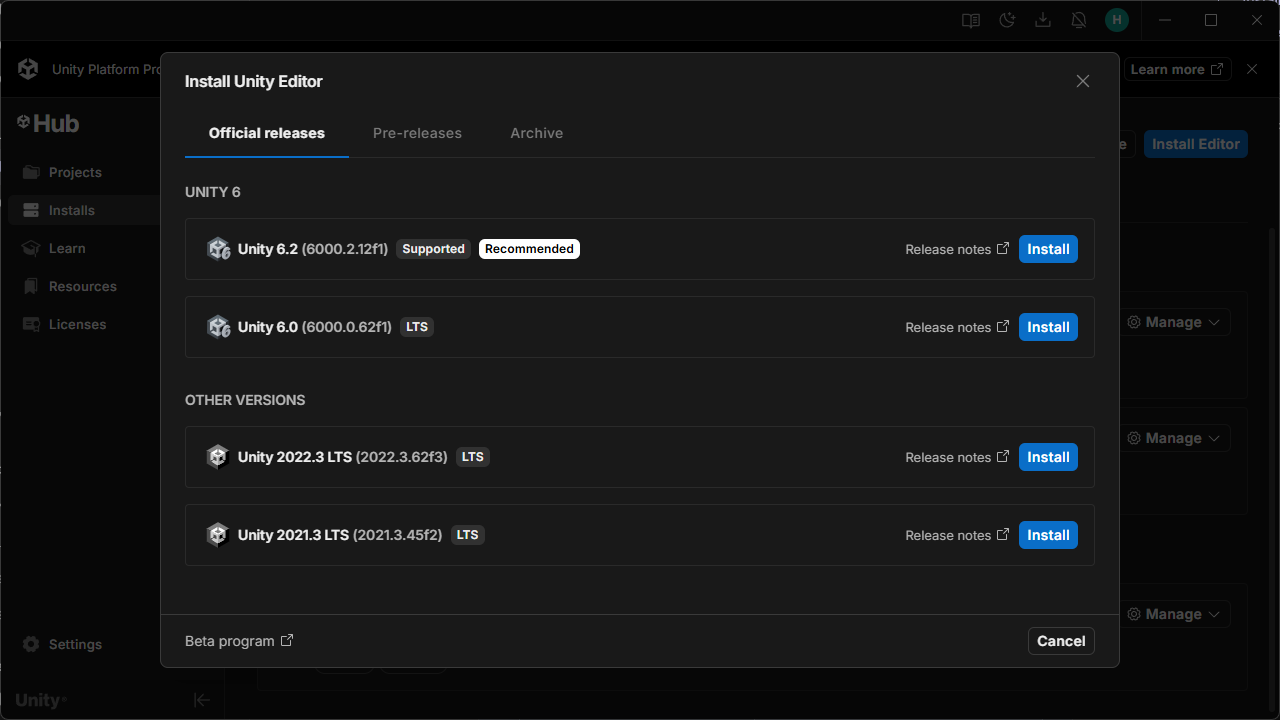Open the book icon in title bar

pos(970,20)
